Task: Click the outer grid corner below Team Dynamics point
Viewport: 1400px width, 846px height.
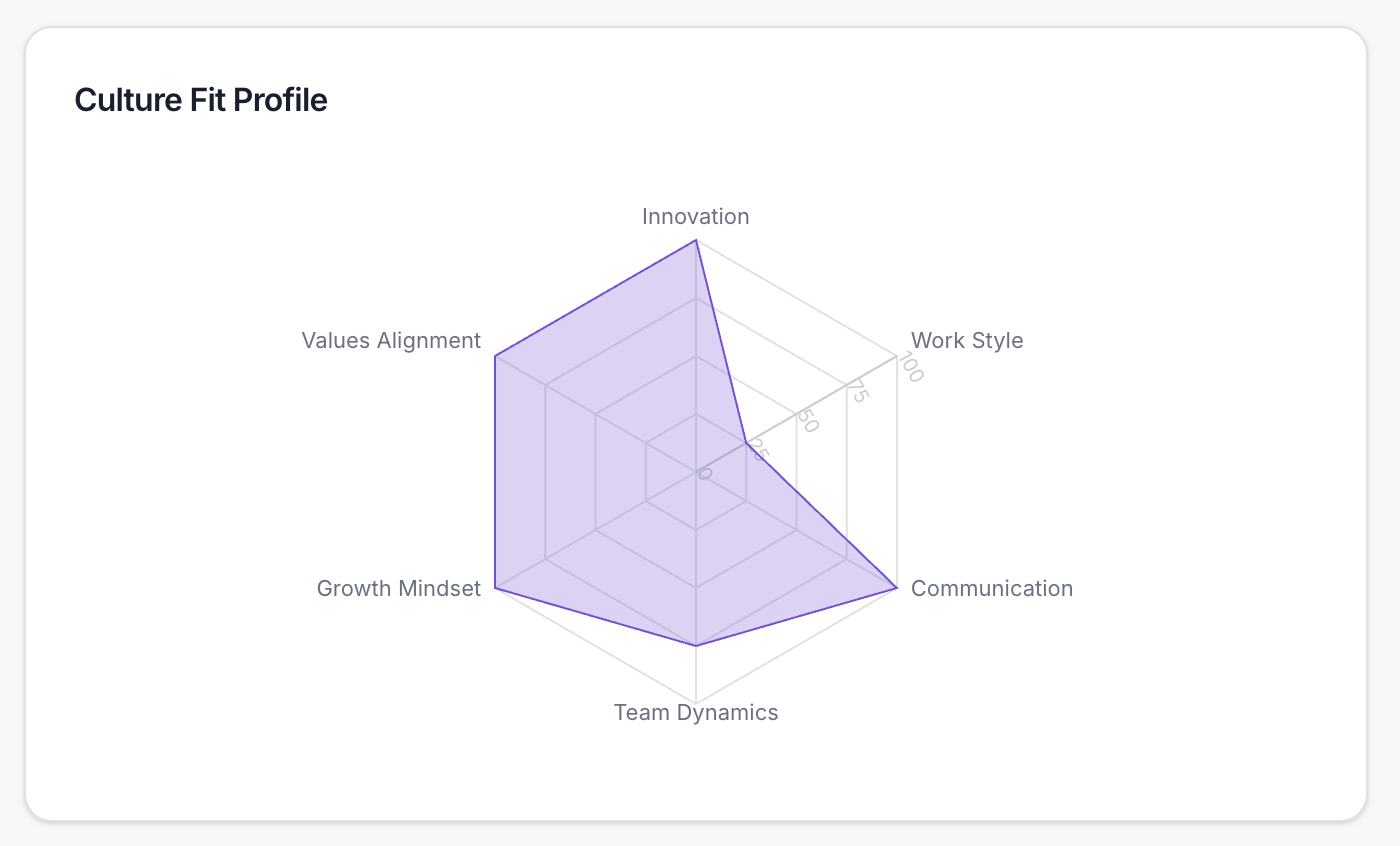Action: (x=696, y=703)
